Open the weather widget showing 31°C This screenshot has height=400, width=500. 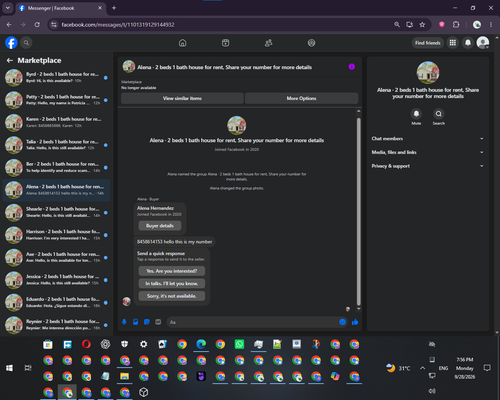398,368
